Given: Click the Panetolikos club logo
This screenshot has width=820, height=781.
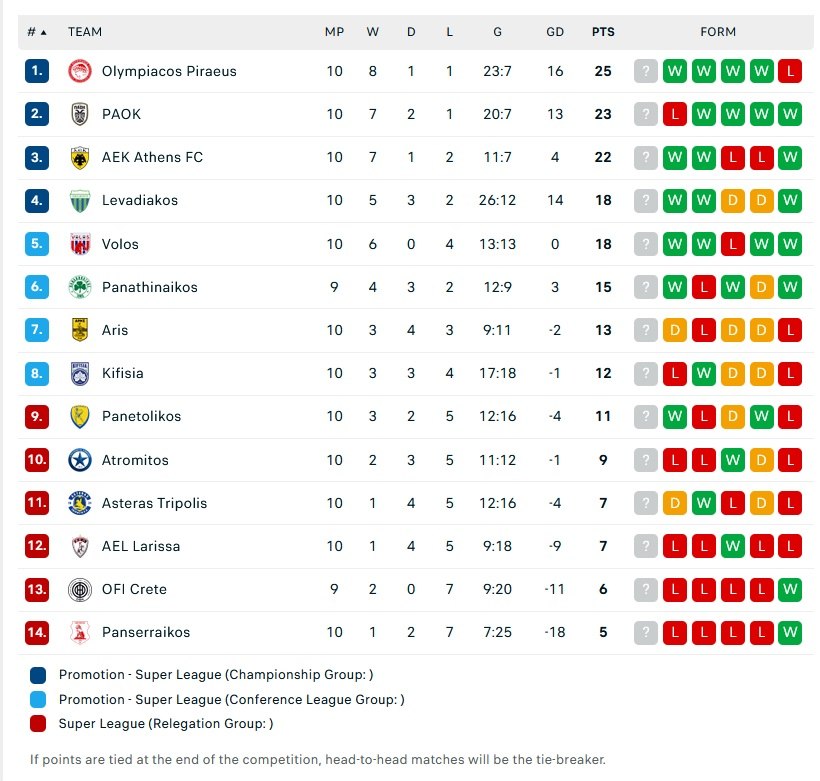Looking at the screenshot, I should (80, 416).
